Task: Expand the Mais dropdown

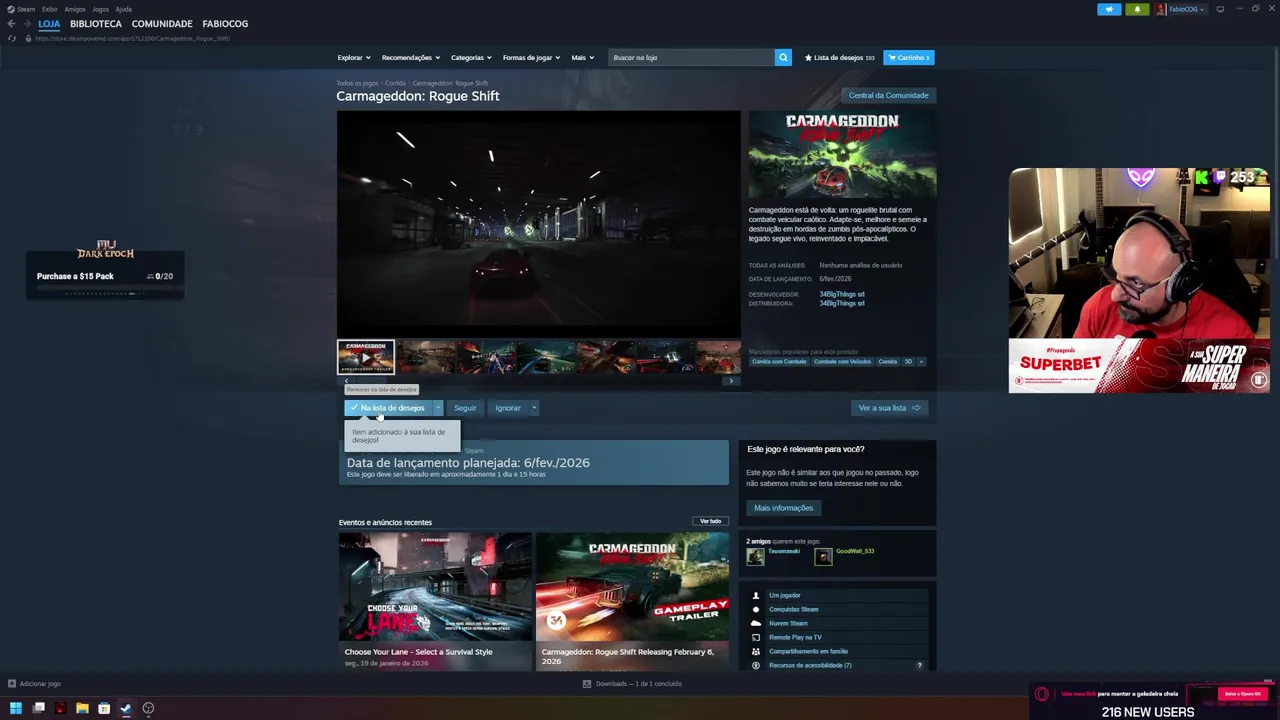Action: (x=583, y=58)
